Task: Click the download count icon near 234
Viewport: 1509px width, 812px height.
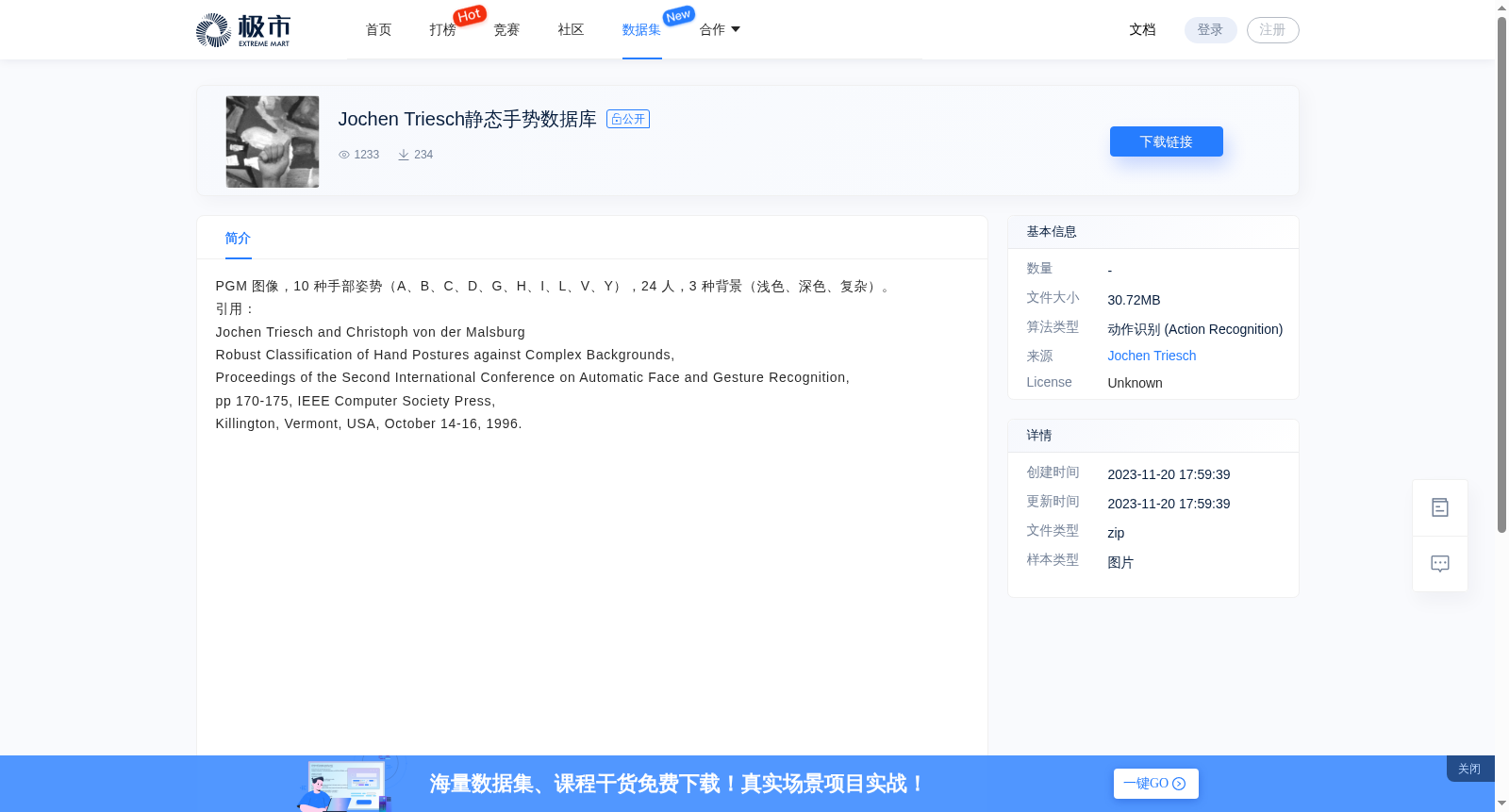Action: (404, 155)
